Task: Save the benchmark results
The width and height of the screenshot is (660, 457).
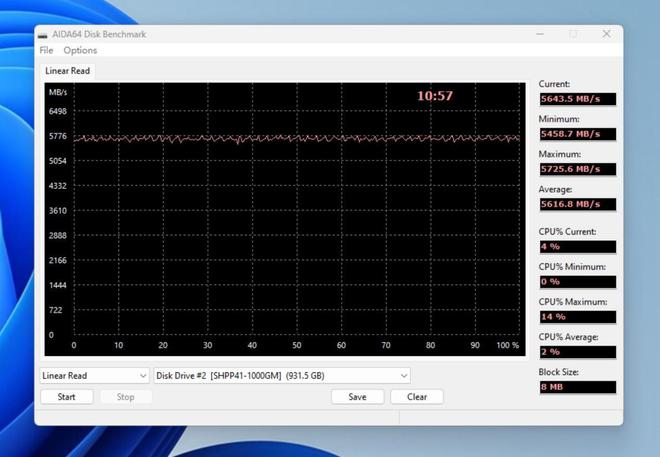Action: pyautogui.click(x=357, y=397)
